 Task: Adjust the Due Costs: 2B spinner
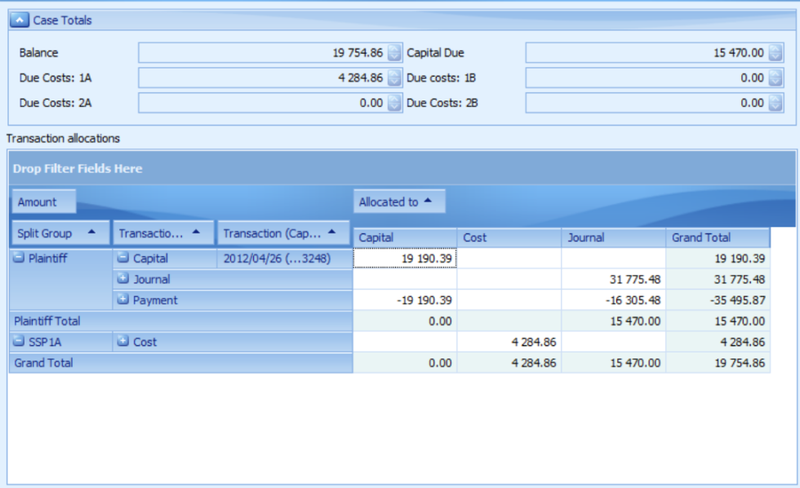(776, 103)
